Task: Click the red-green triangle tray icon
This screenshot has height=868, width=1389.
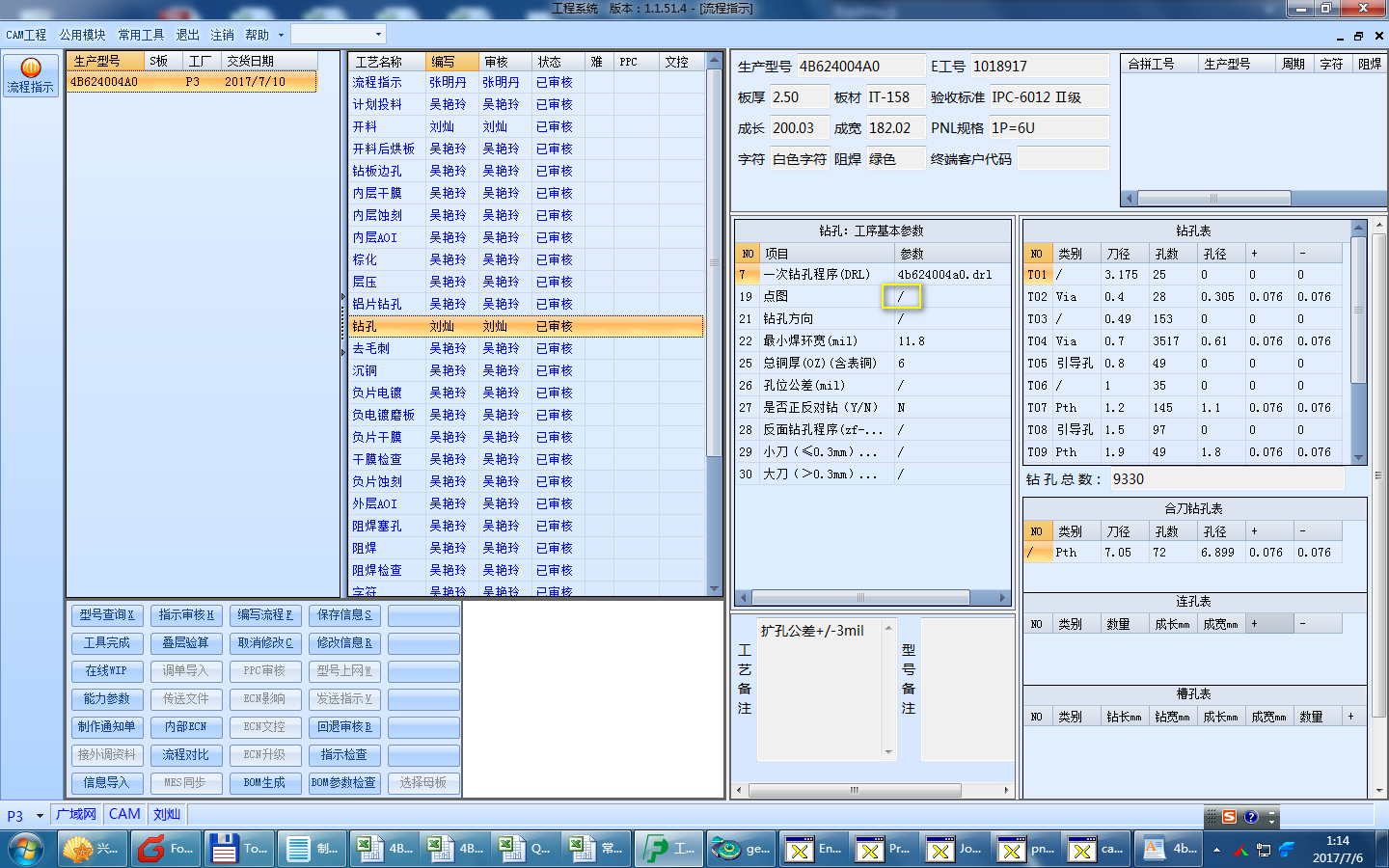Action: pyautogui.click(x=1239, y=850)
